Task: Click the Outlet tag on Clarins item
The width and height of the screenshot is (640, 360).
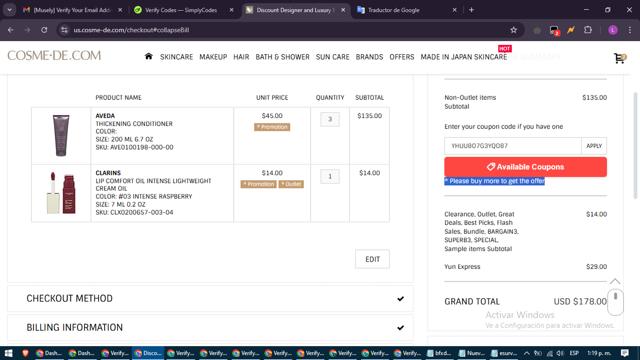Action: point(291,184)
